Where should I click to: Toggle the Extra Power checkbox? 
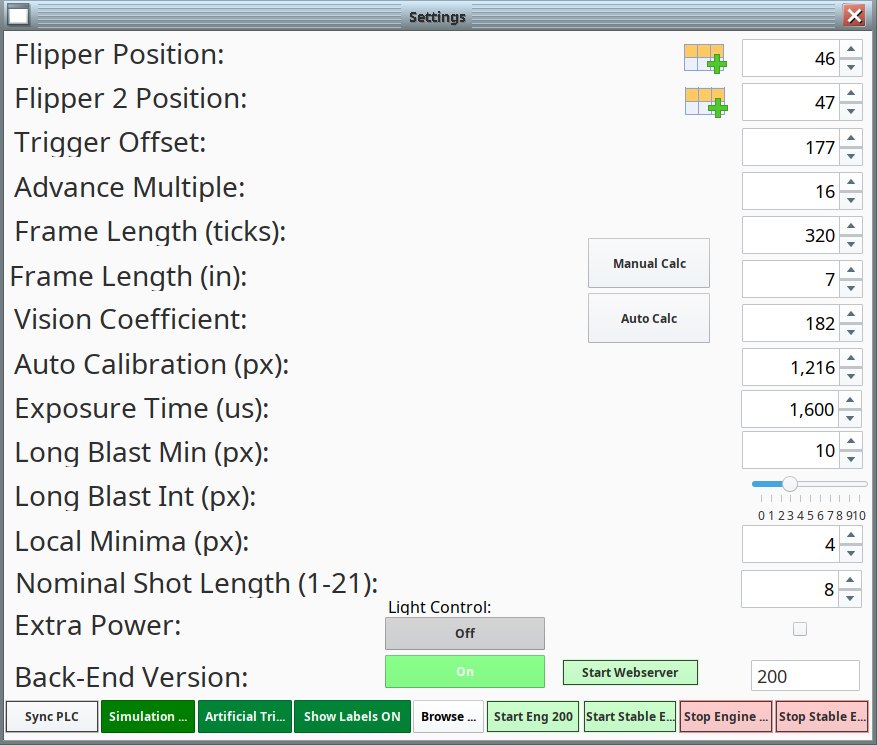[x=800, y=629]
